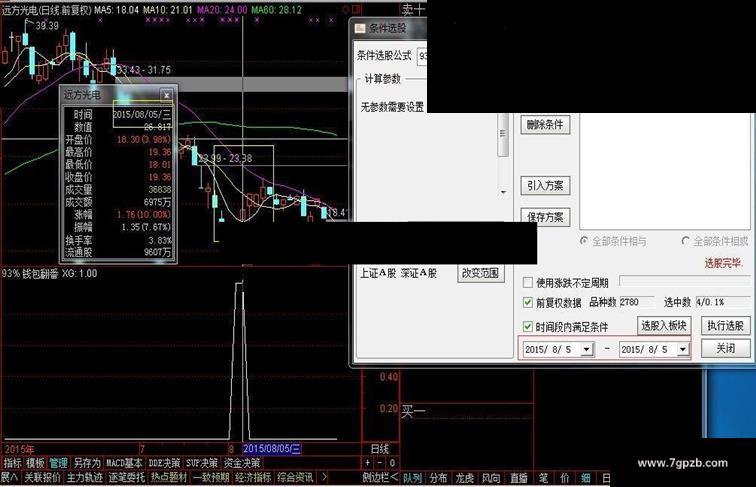Select the 价 side panel tab
The width and height of the screenshot is (756, 487).
tap(565, 478)
